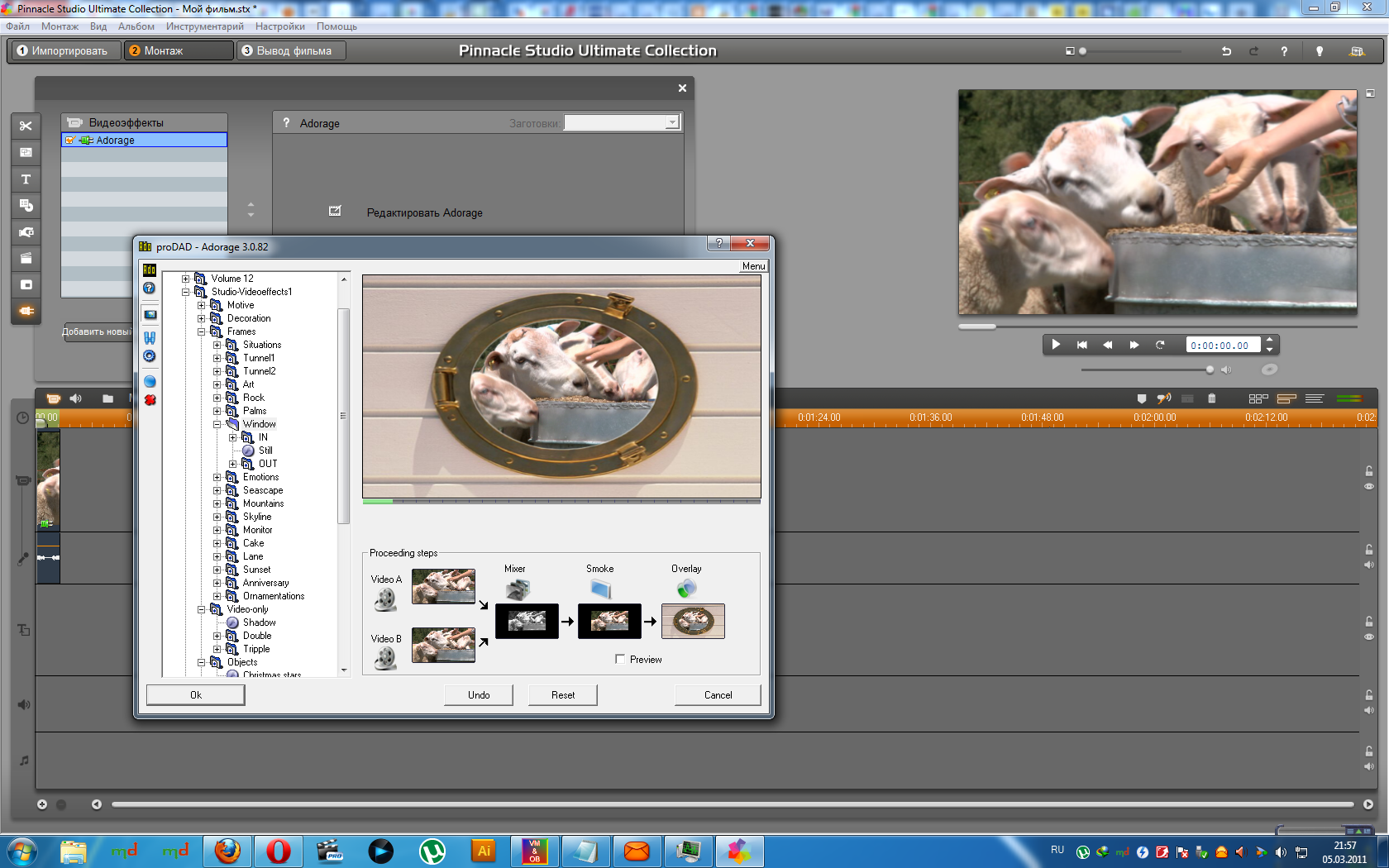Screen dimensions: 1389x868
Task: Open the Инструментарий menu
Action: (204, 26)
